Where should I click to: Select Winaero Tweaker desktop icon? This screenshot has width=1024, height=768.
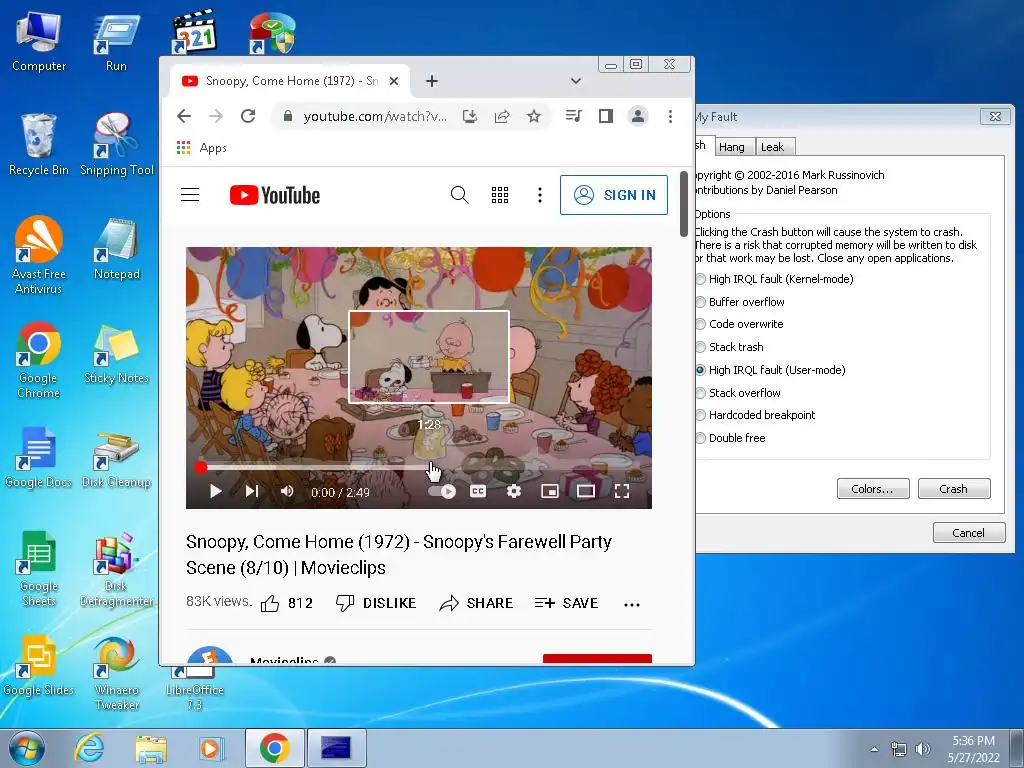116,673
